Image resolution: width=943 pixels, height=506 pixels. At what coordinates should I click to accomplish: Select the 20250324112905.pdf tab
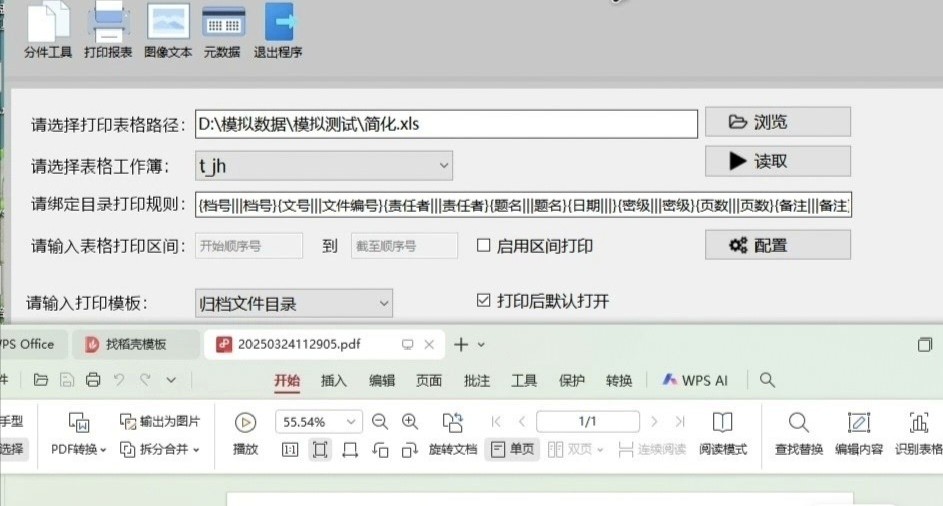(x=299, y=344)
